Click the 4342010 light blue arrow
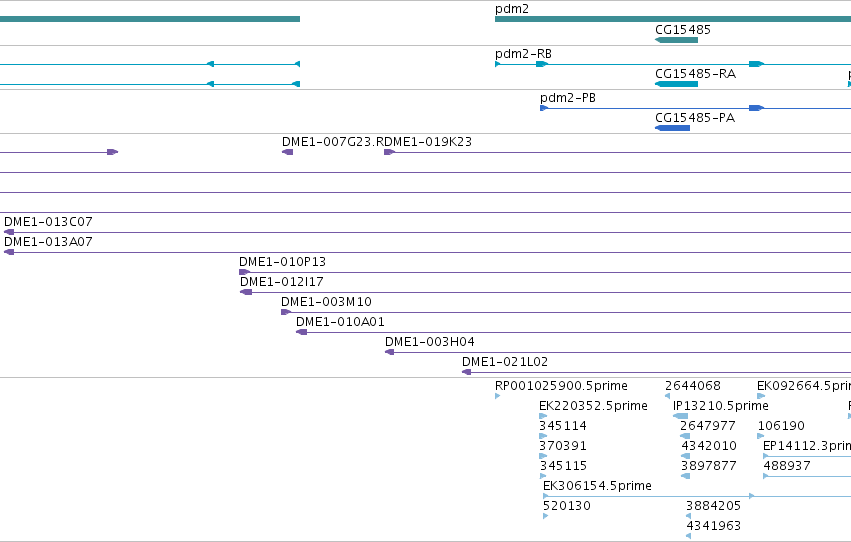Image resolution: width=851 pixels, height=542 pixels. [685, 456]
